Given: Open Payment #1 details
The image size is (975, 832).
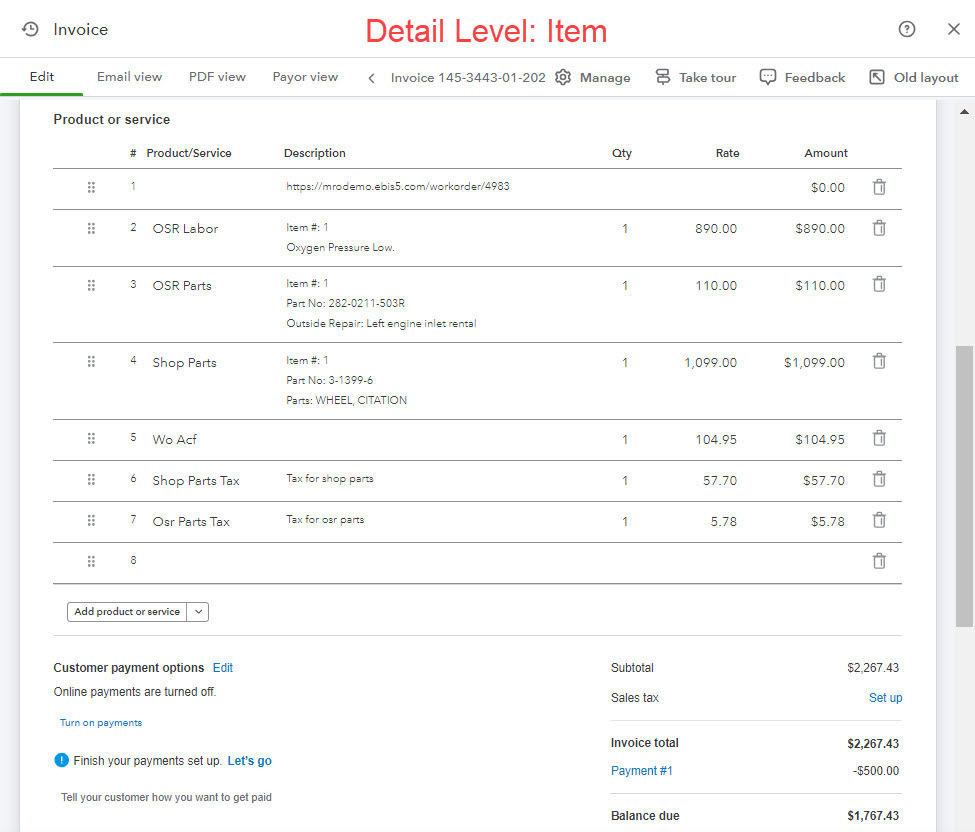Looking at the screenshot, I should (x=641, y=770).
